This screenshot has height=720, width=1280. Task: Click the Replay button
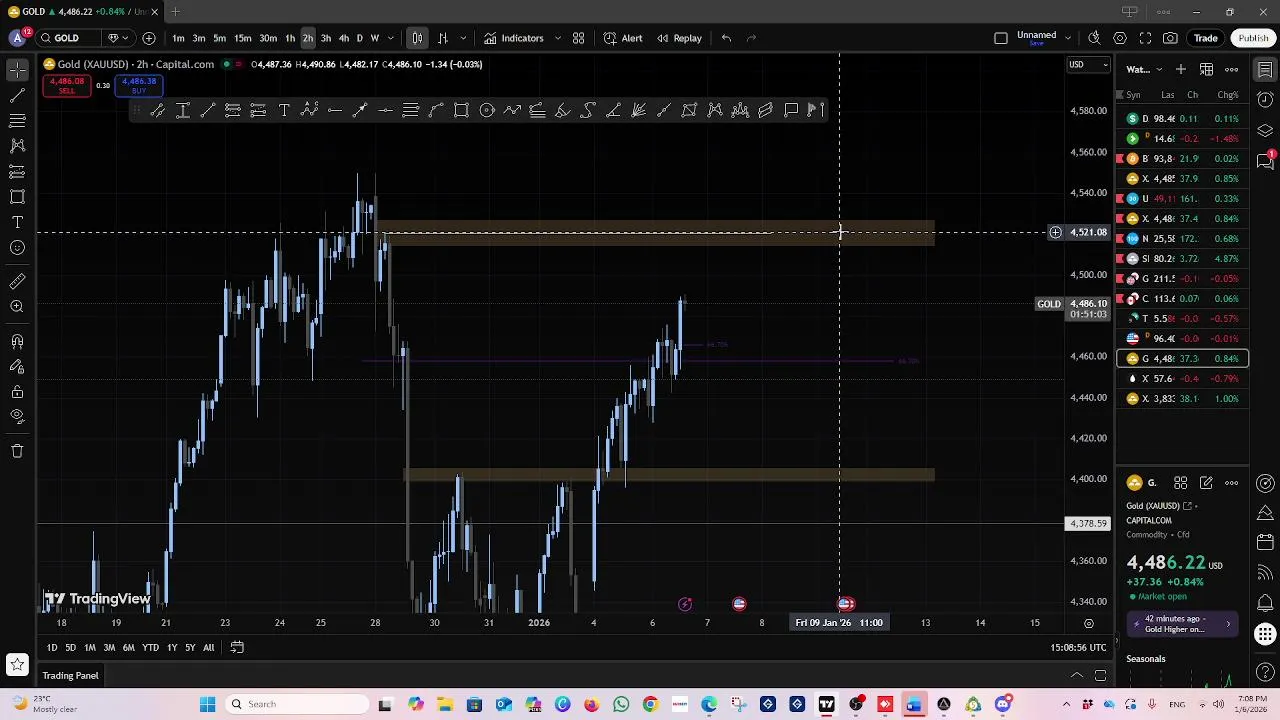coord(679,38)
